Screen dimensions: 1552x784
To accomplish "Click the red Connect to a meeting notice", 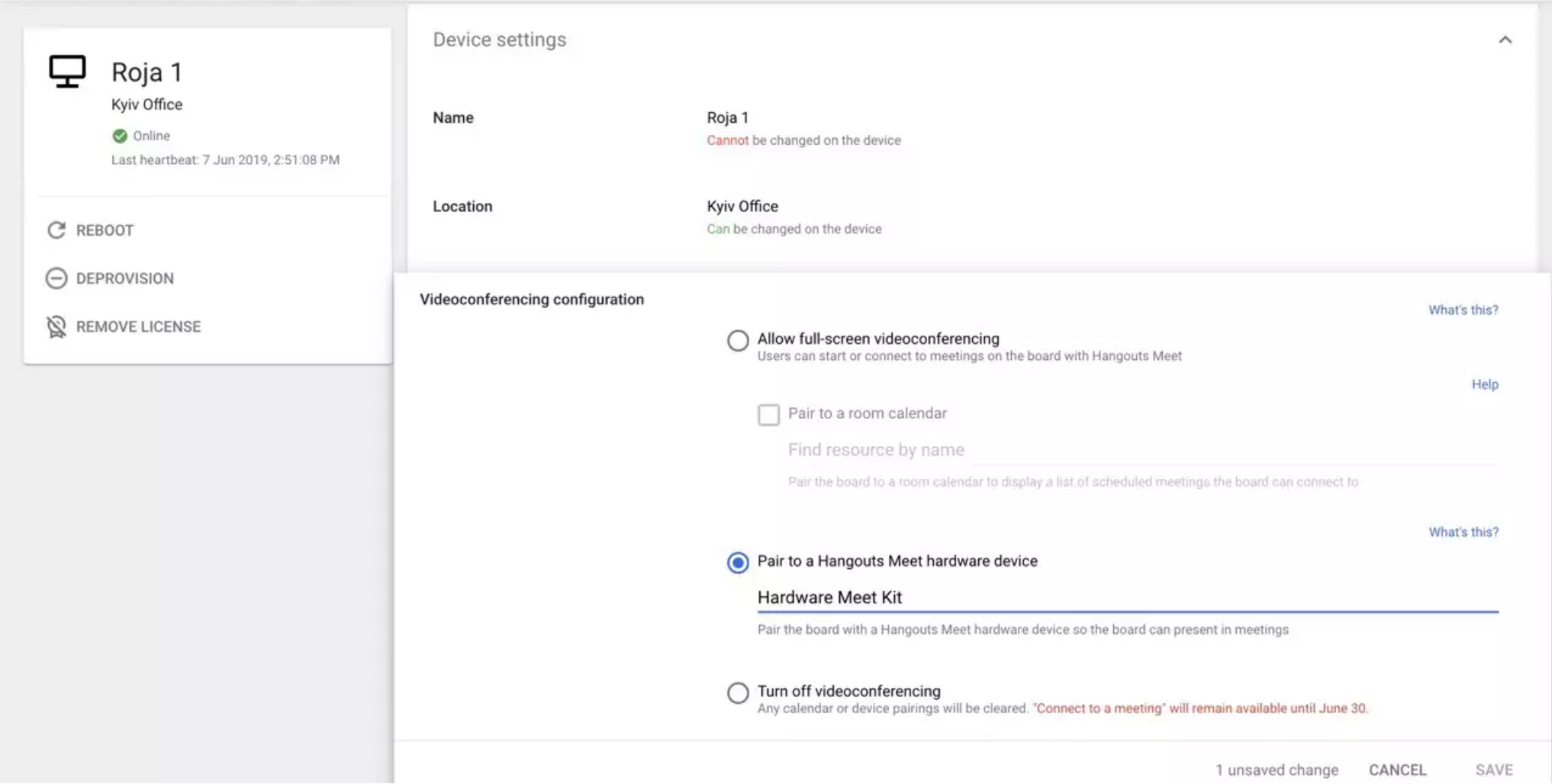I will [x=1200, y=708].
